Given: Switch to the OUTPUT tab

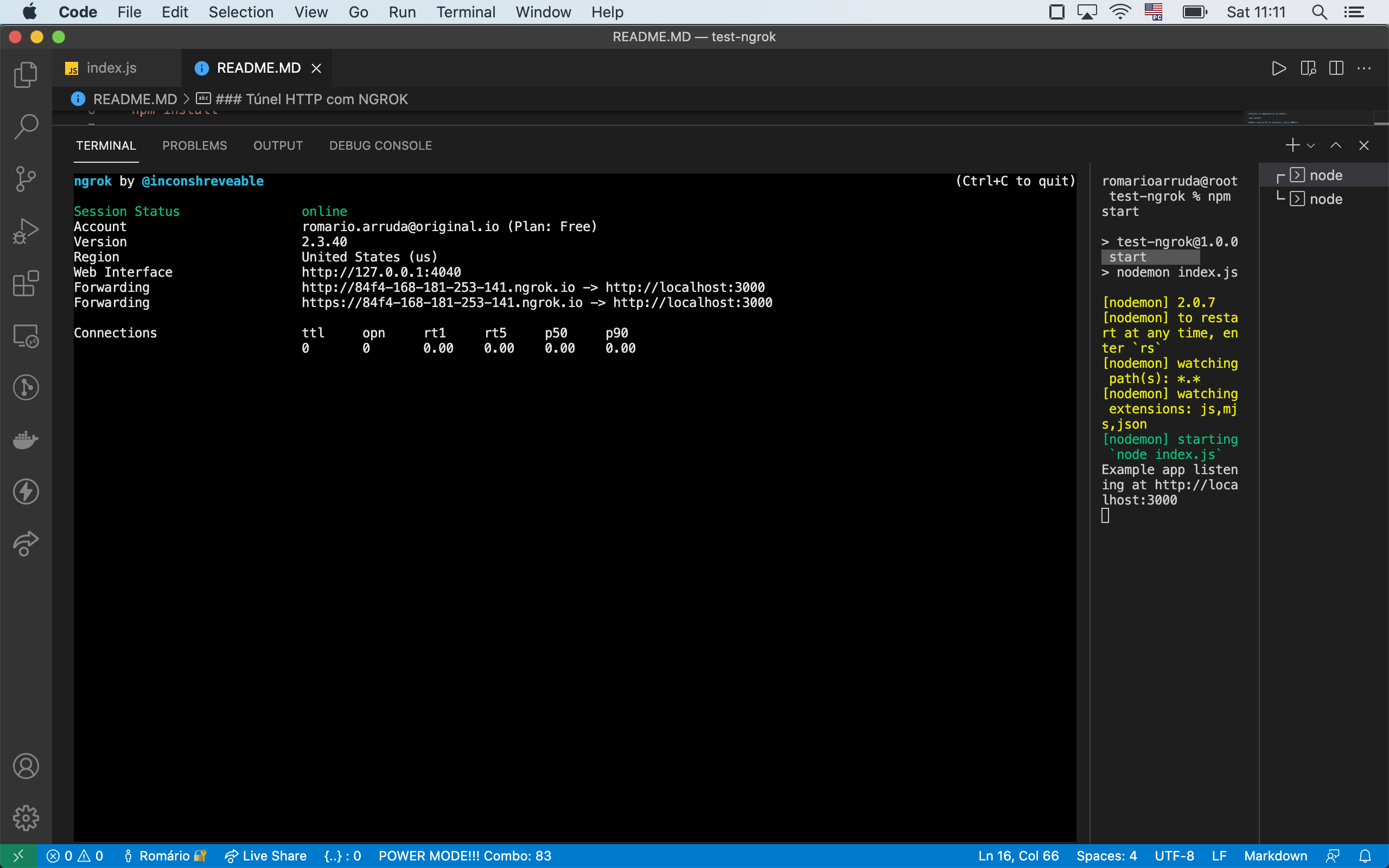Looking at the screenshot, I should tap(278, 145).
